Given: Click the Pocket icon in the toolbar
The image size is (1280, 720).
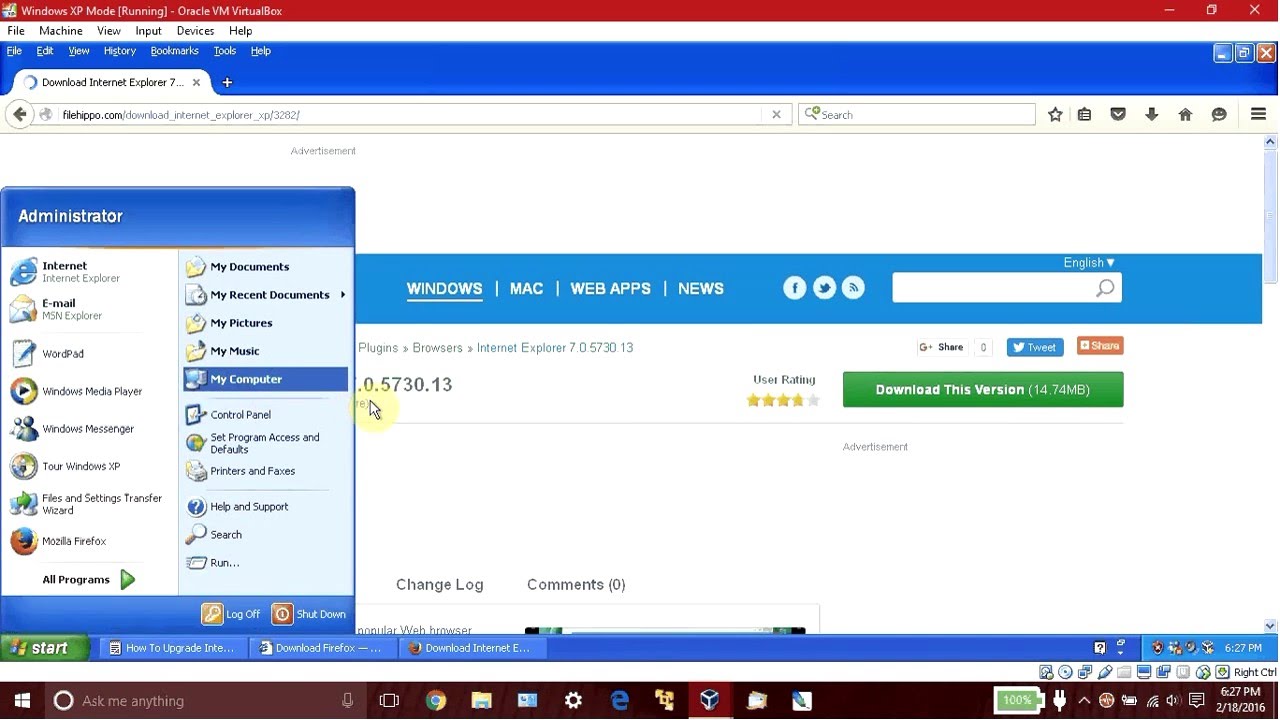Looking at the screenshot, I should tap(1118, 115).
